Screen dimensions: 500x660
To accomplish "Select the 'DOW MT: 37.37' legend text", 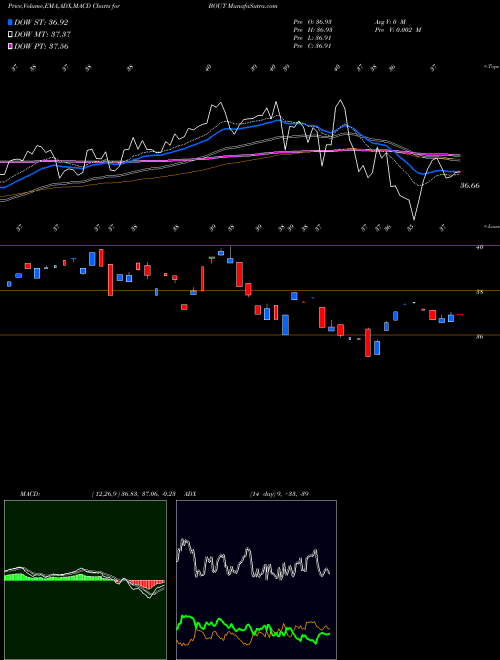I will 43,35.
